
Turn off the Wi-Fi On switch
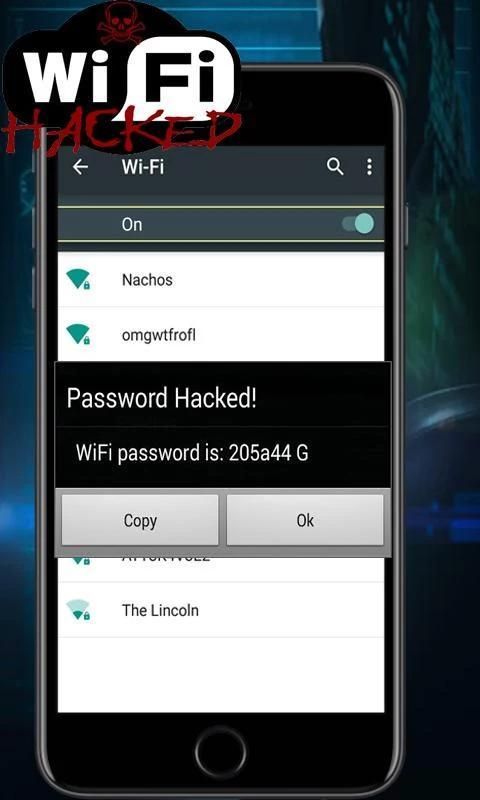[x=358, y=224]
